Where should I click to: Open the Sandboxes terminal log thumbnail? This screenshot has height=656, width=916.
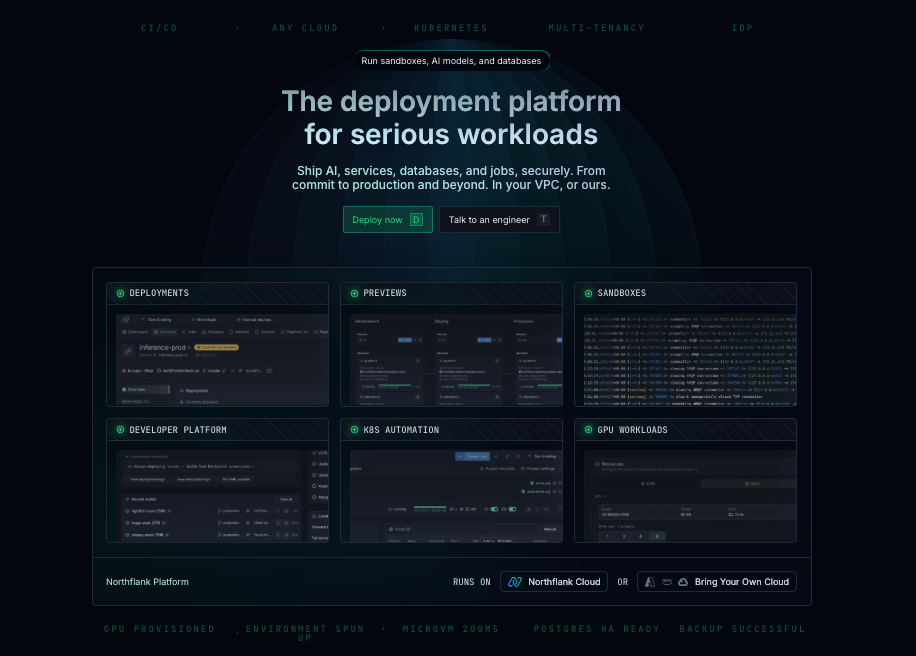685,355
